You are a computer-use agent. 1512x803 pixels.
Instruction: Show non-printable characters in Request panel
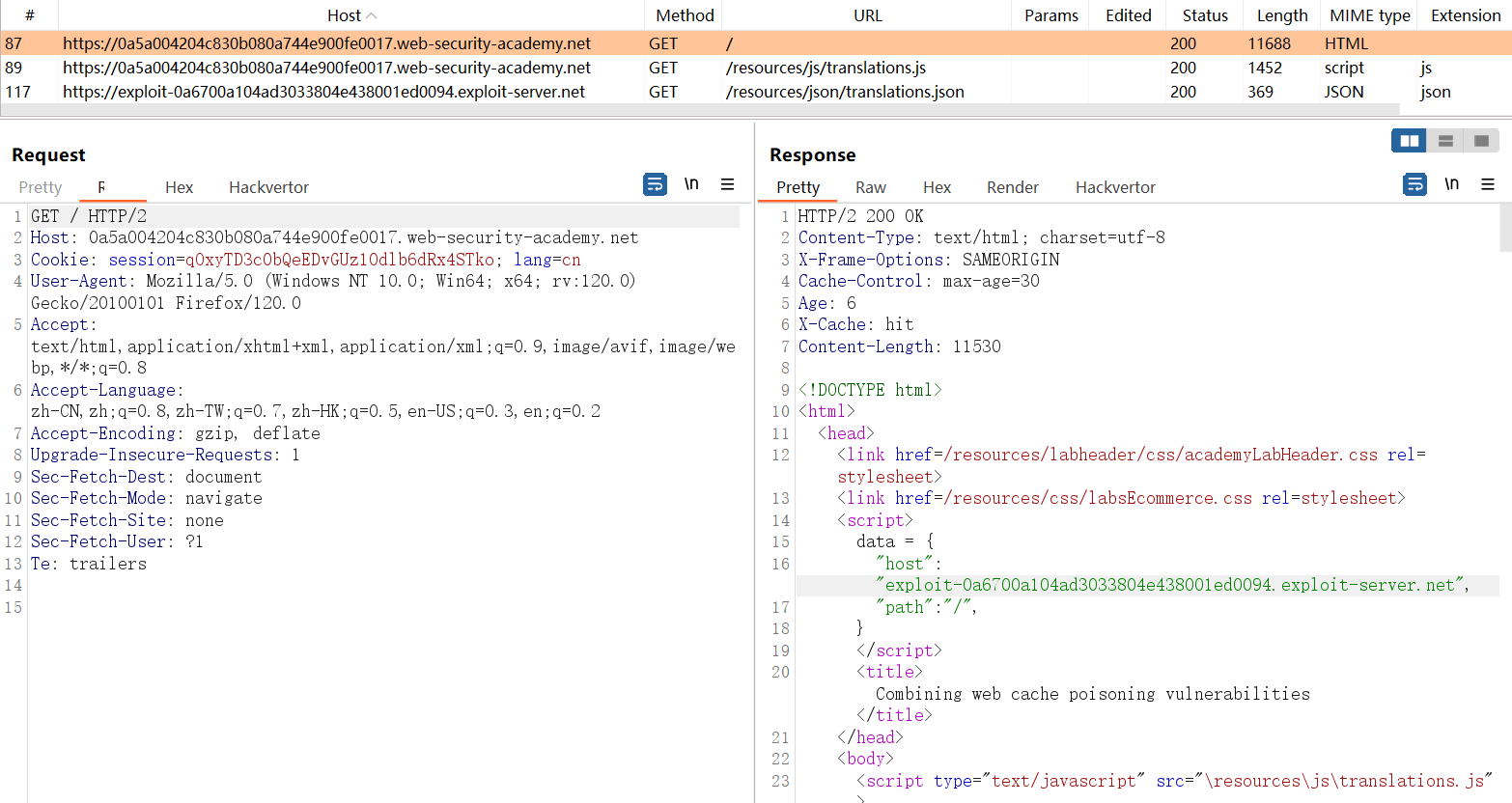[x=691, y=184]
